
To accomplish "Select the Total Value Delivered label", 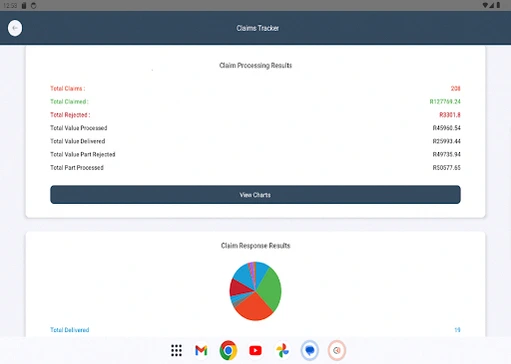I will click(x=78, y=141).
